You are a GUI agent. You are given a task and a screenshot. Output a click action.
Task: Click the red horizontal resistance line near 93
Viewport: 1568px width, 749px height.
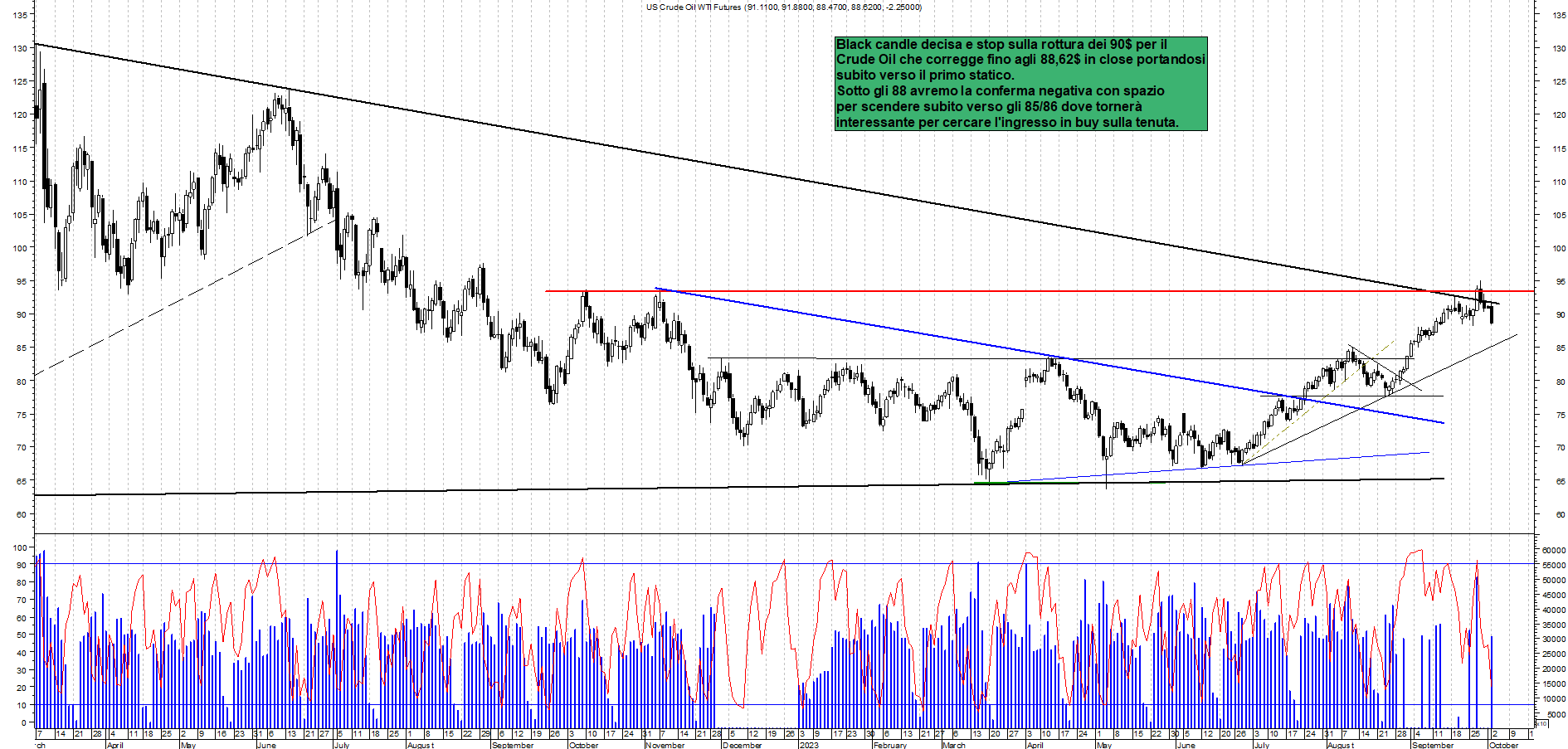pos(1039,291)
